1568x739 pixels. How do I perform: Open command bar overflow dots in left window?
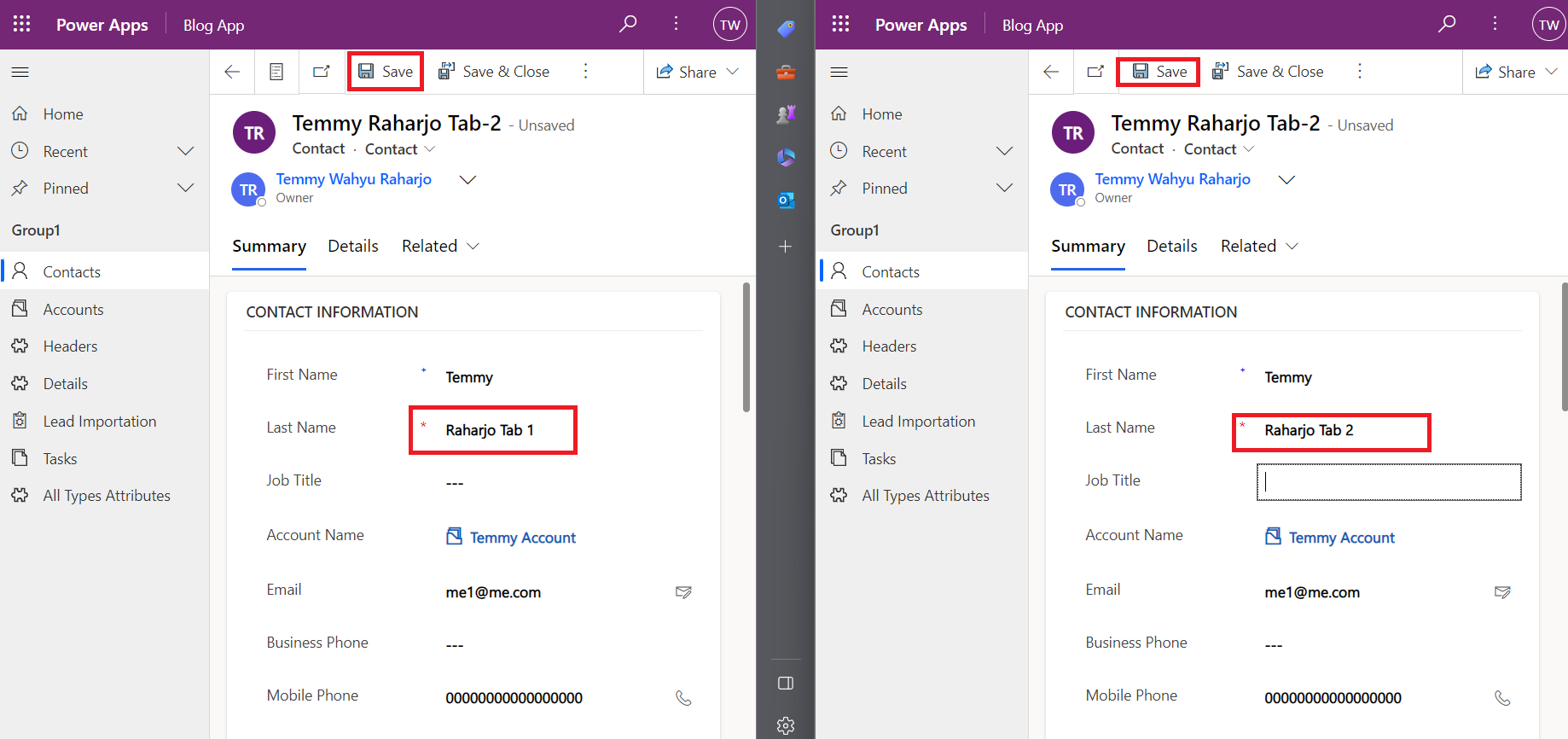pos(585,72)
